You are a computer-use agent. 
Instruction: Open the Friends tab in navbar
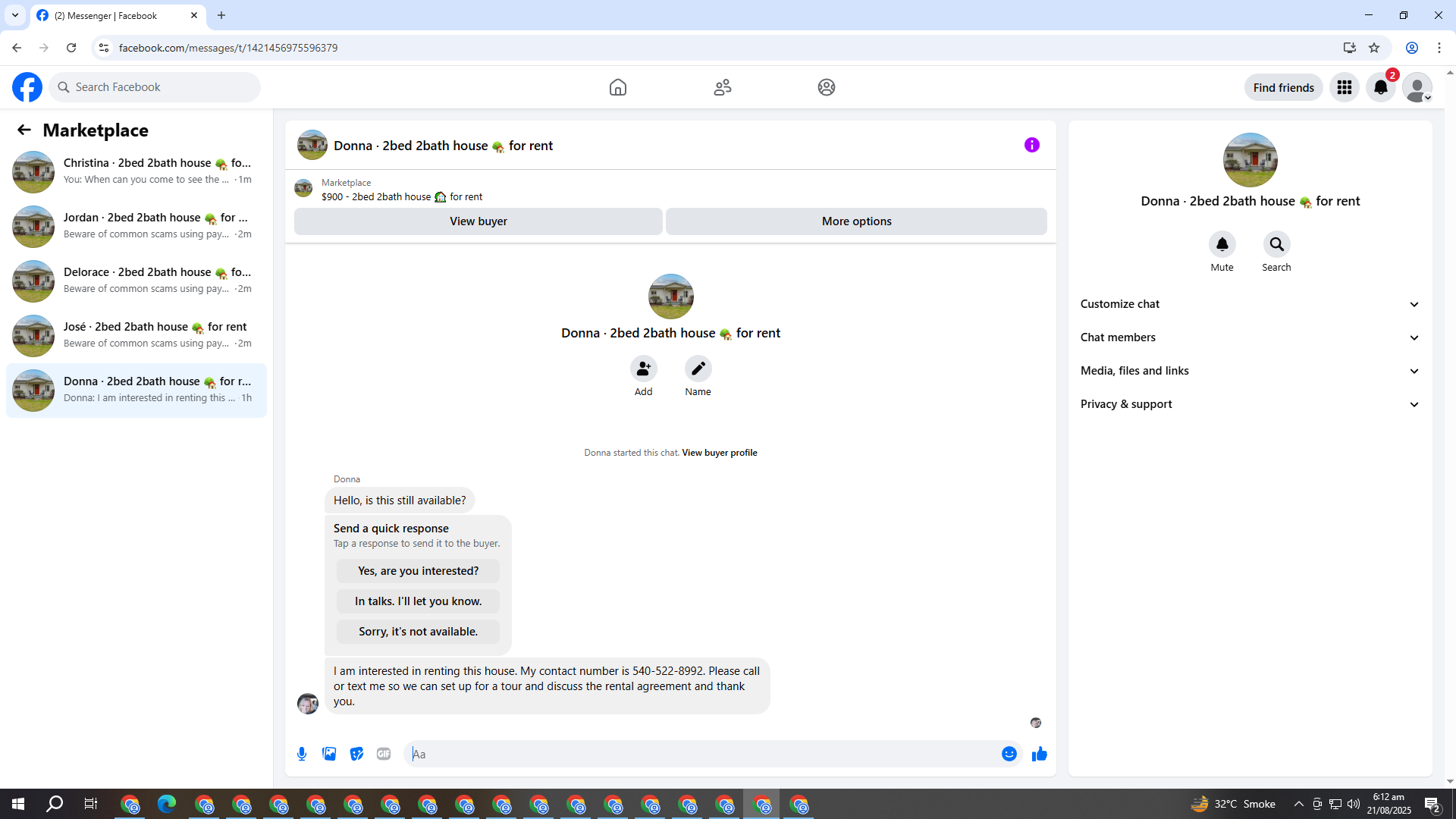(722, 87)
